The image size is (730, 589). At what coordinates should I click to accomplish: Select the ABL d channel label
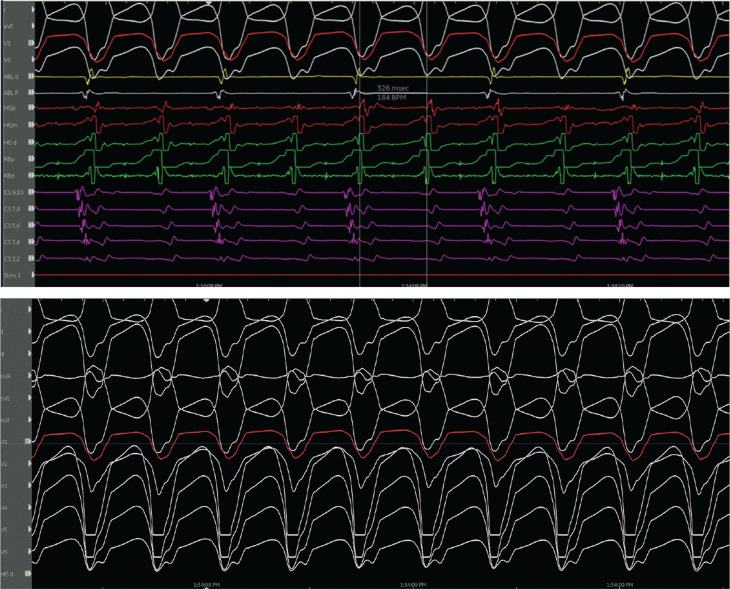[11, 76]
